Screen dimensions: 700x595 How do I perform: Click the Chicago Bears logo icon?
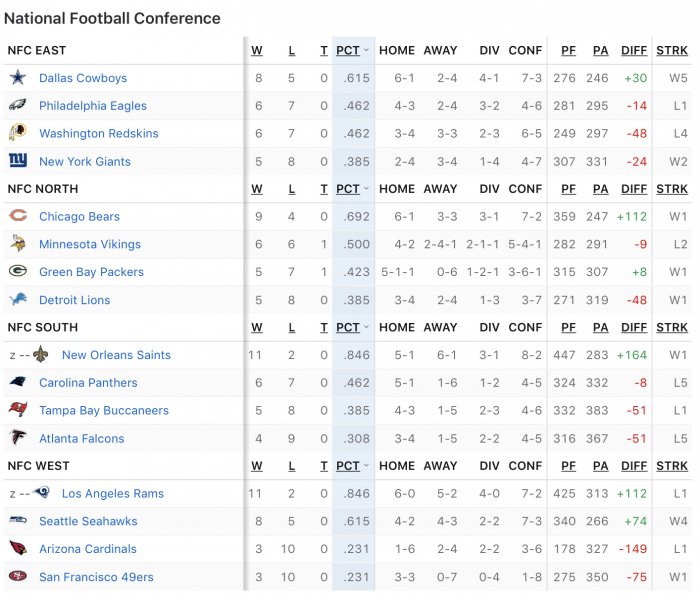click(x=18, y=216)
